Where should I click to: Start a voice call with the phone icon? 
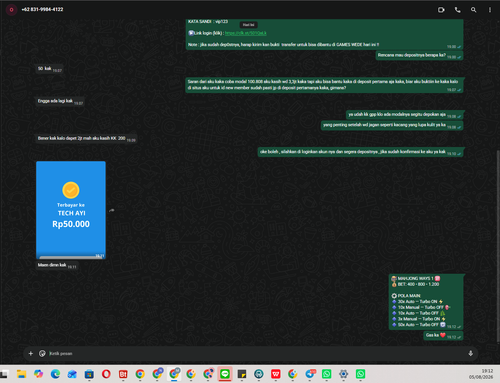457,10
